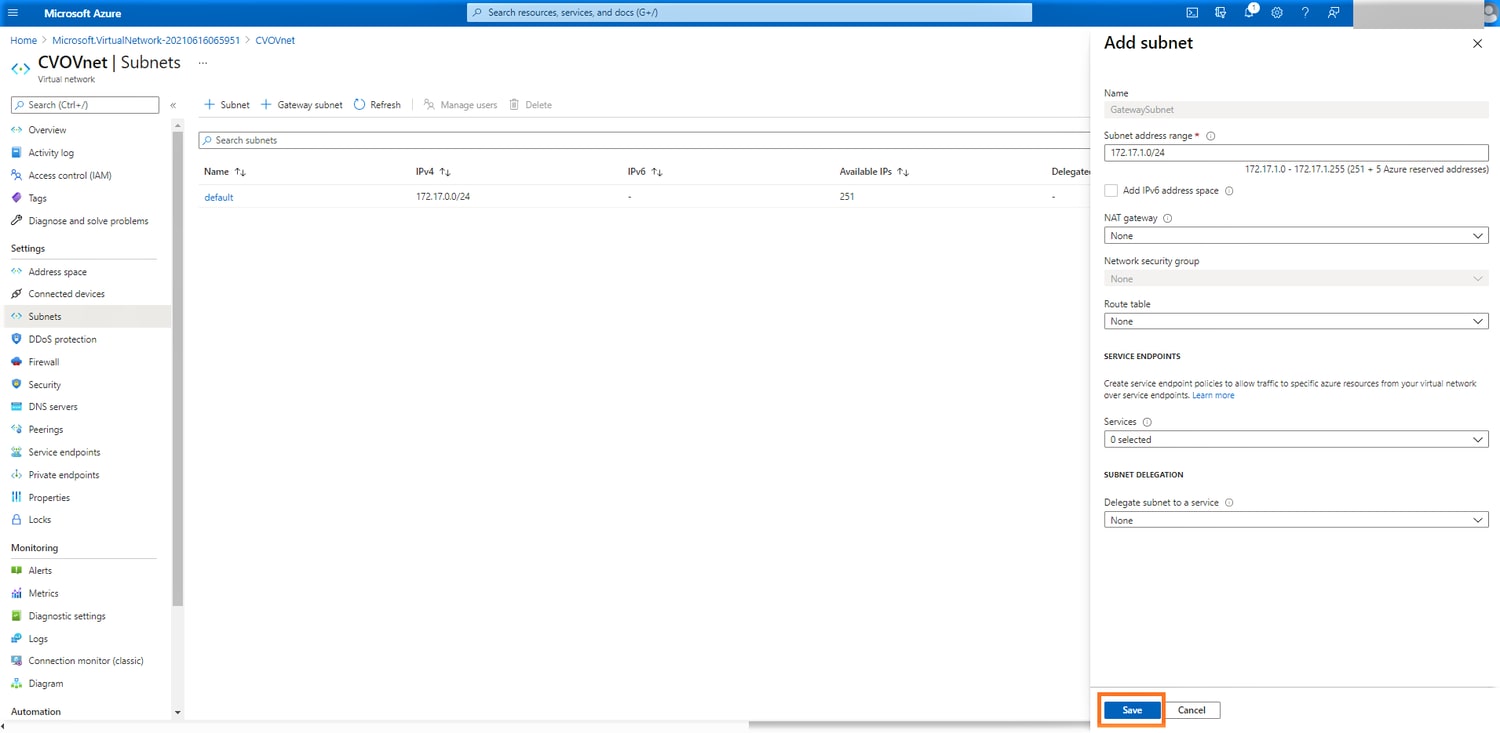Click the Gateway subnet toolbar button
This screenshot has width=1500, height=733.
302,105
